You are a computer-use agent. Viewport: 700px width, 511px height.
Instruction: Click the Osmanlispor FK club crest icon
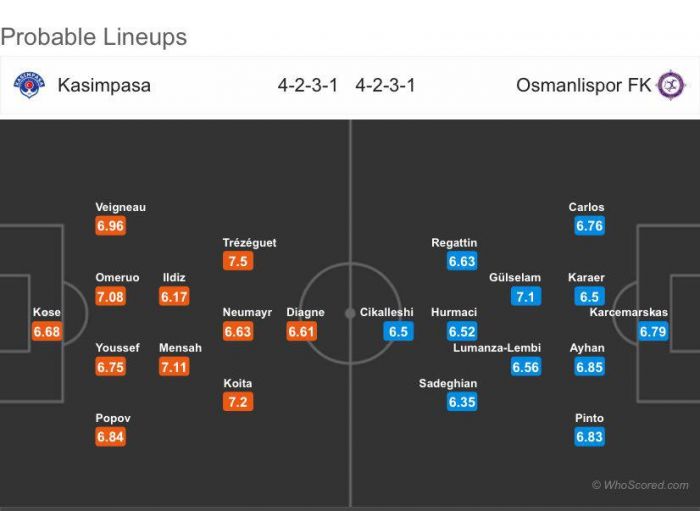670,85
